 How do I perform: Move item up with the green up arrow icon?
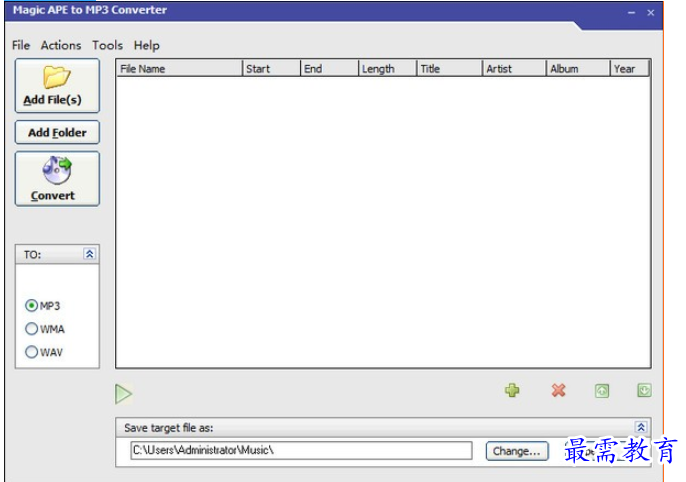(602, 391)
